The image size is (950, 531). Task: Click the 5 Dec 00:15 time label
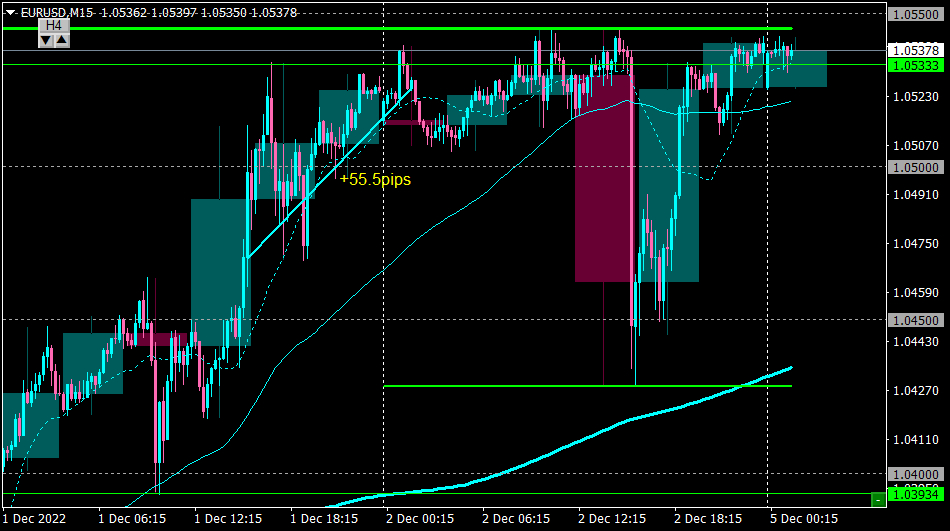coord(804,519)
